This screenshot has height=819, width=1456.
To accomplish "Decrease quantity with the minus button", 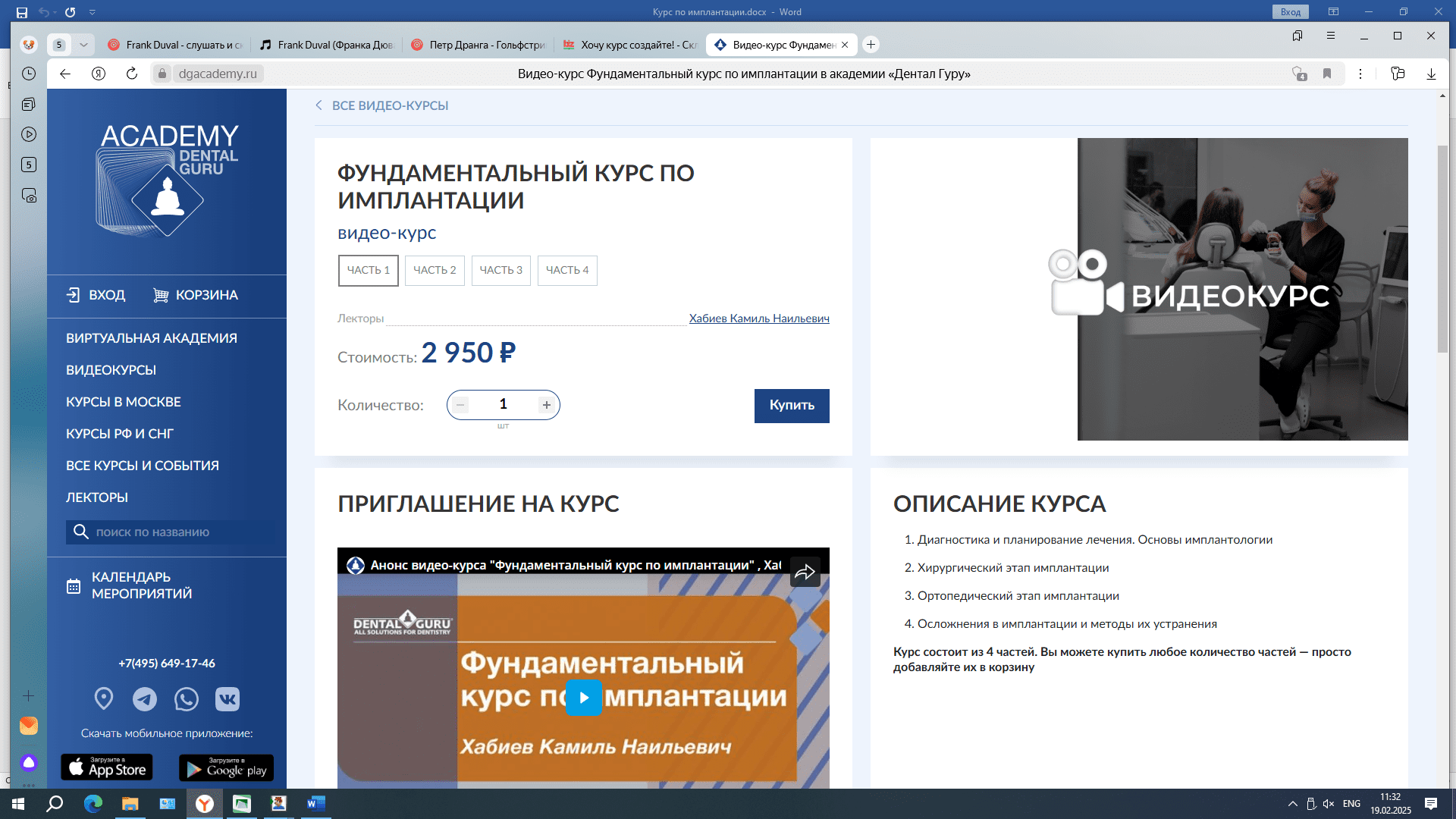I will point(460,405).
